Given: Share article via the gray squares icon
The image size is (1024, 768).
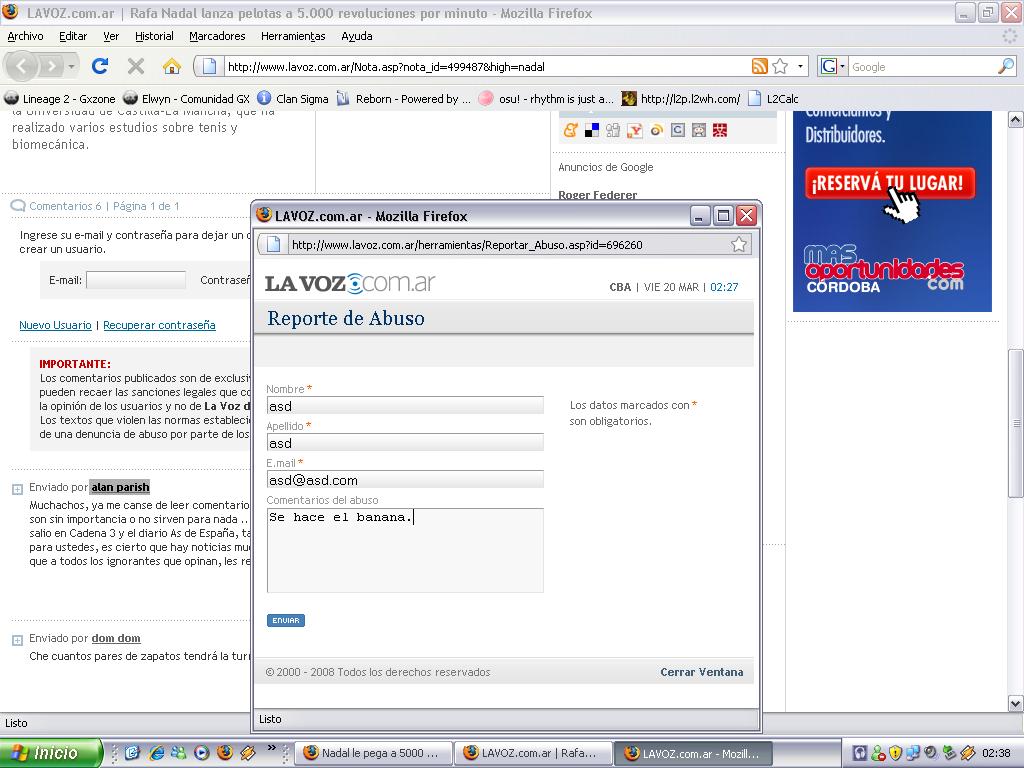Looking at the screenshot, I should click(613, 130).
